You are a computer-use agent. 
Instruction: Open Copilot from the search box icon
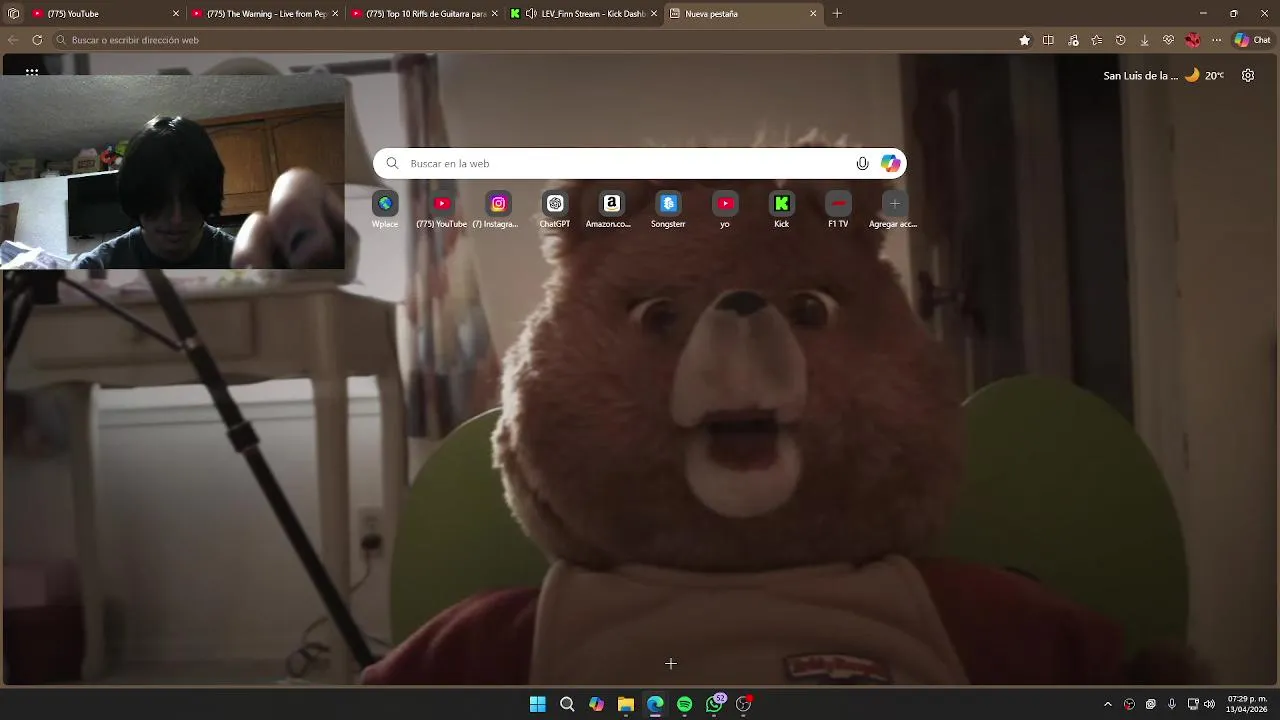pyautogui.click(x=890, y=163)
